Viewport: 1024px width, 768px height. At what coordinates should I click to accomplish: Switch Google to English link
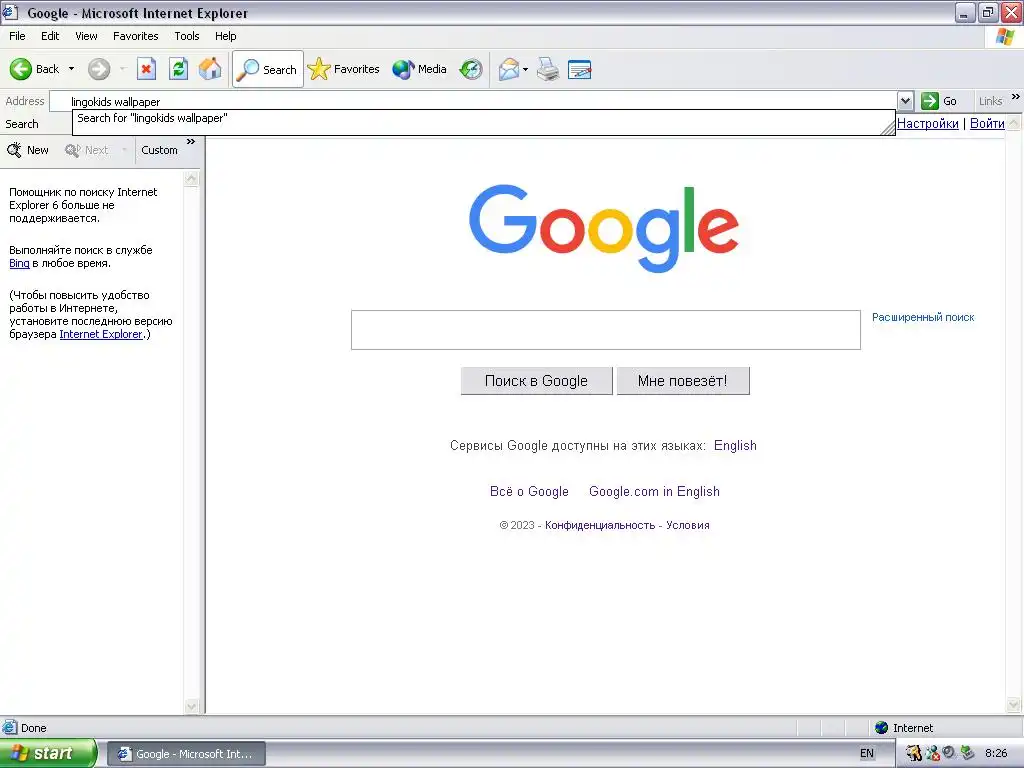pos(735,445)
